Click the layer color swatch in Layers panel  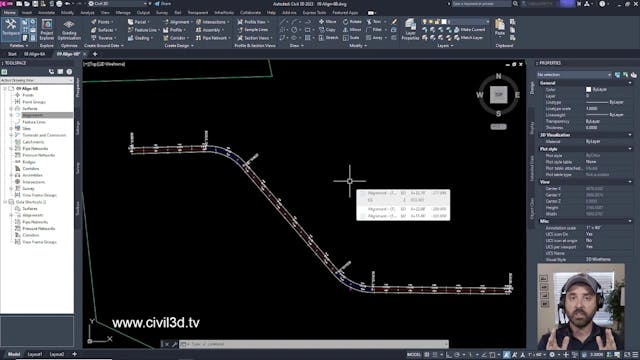tap(444, 22)
